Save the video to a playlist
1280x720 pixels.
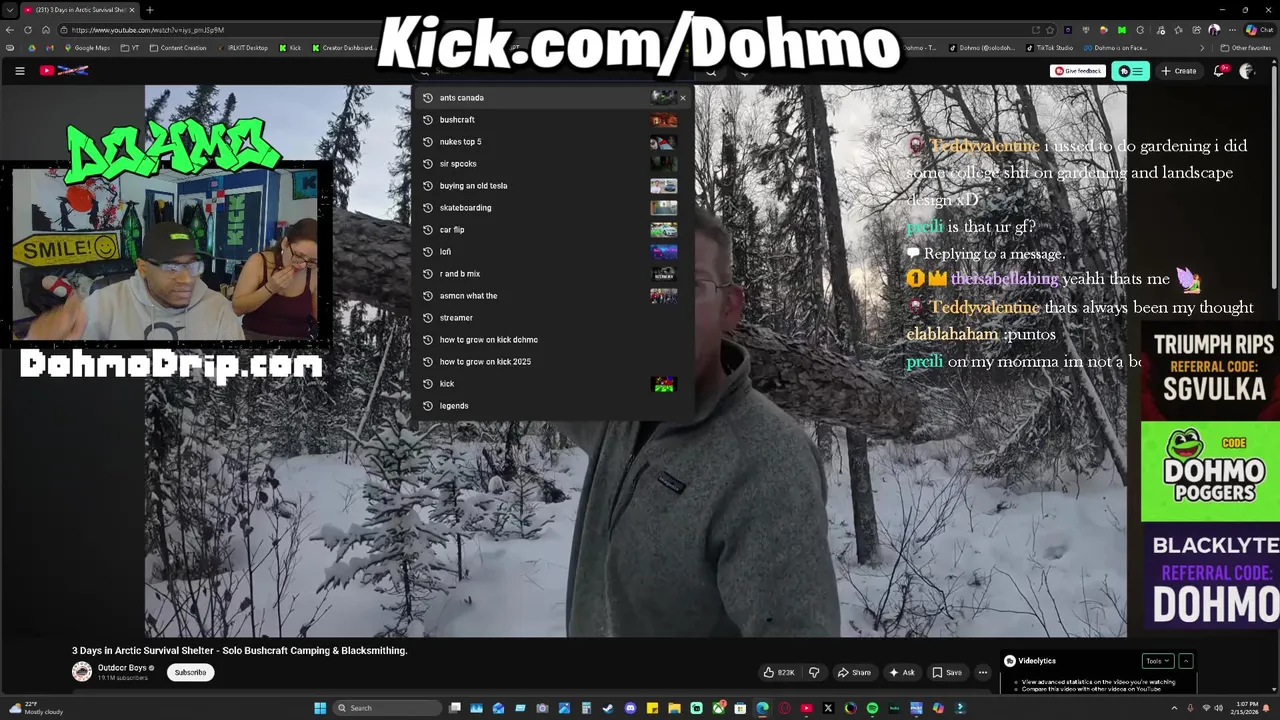coord(946,672)
